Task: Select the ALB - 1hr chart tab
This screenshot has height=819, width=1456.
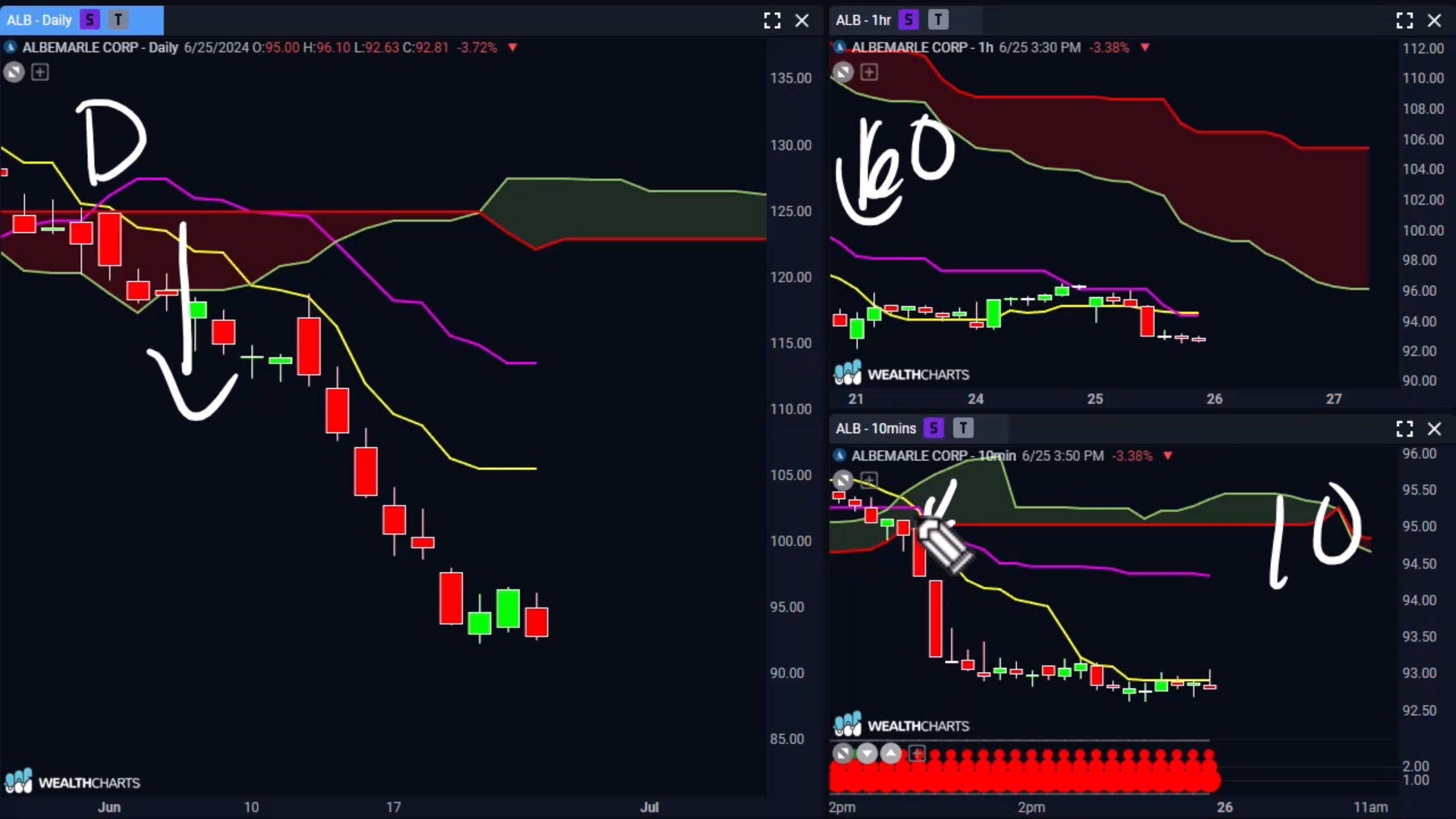Action: [x=906, y=20]
